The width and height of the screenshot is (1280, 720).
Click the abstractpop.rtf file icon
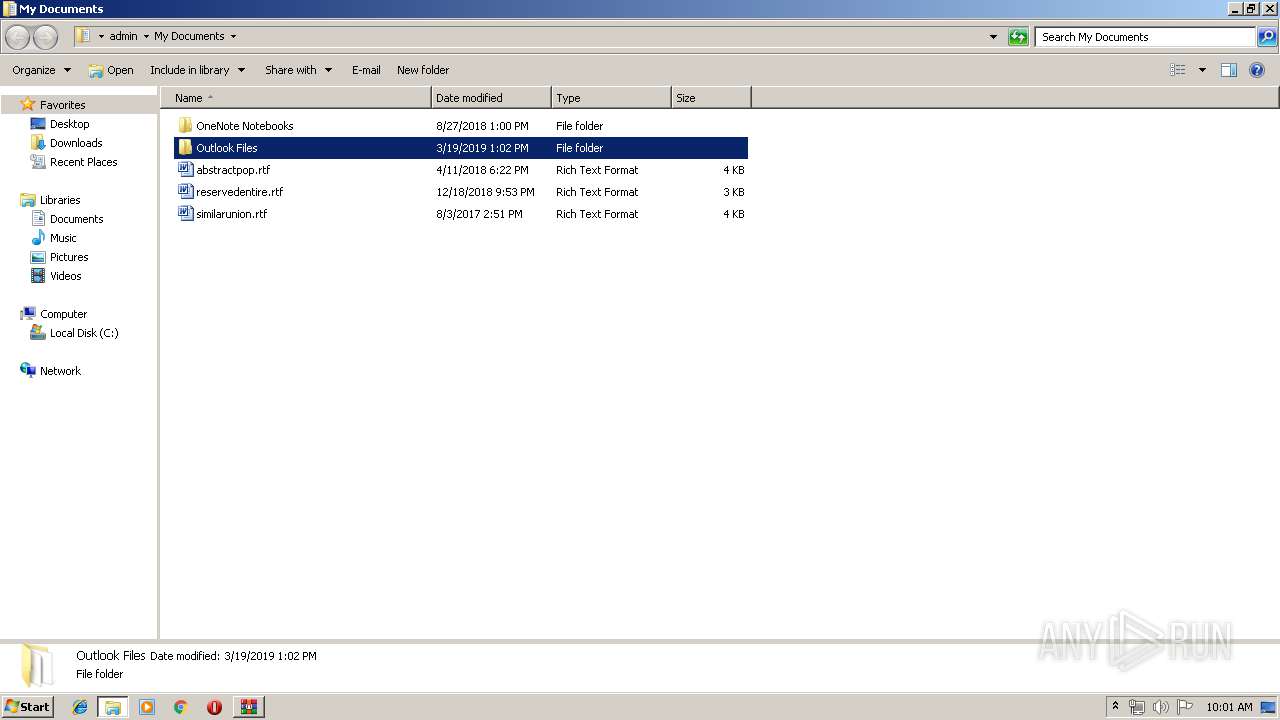point(185,170)
